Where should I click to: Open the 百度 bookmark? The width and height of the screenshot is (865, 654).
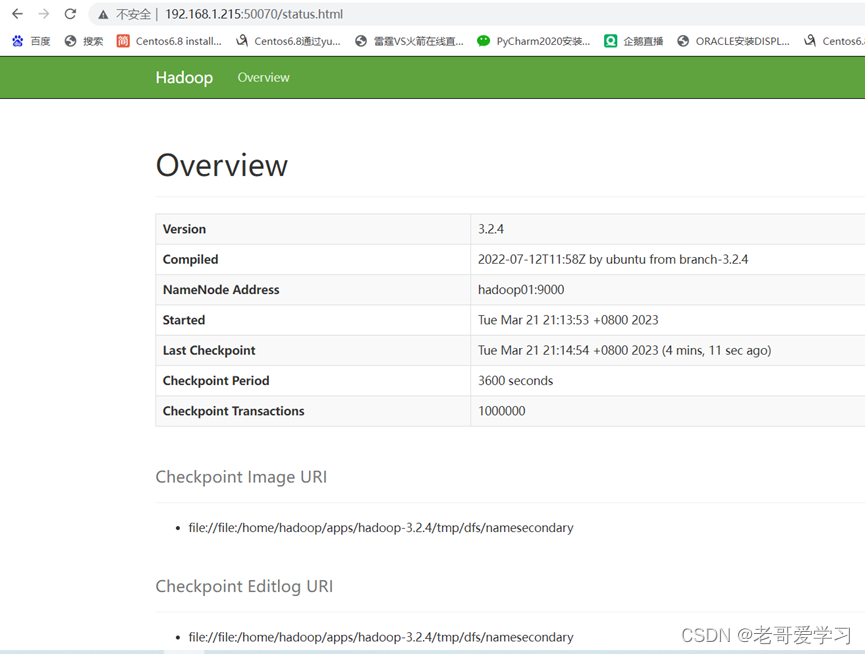coord(31,41)
